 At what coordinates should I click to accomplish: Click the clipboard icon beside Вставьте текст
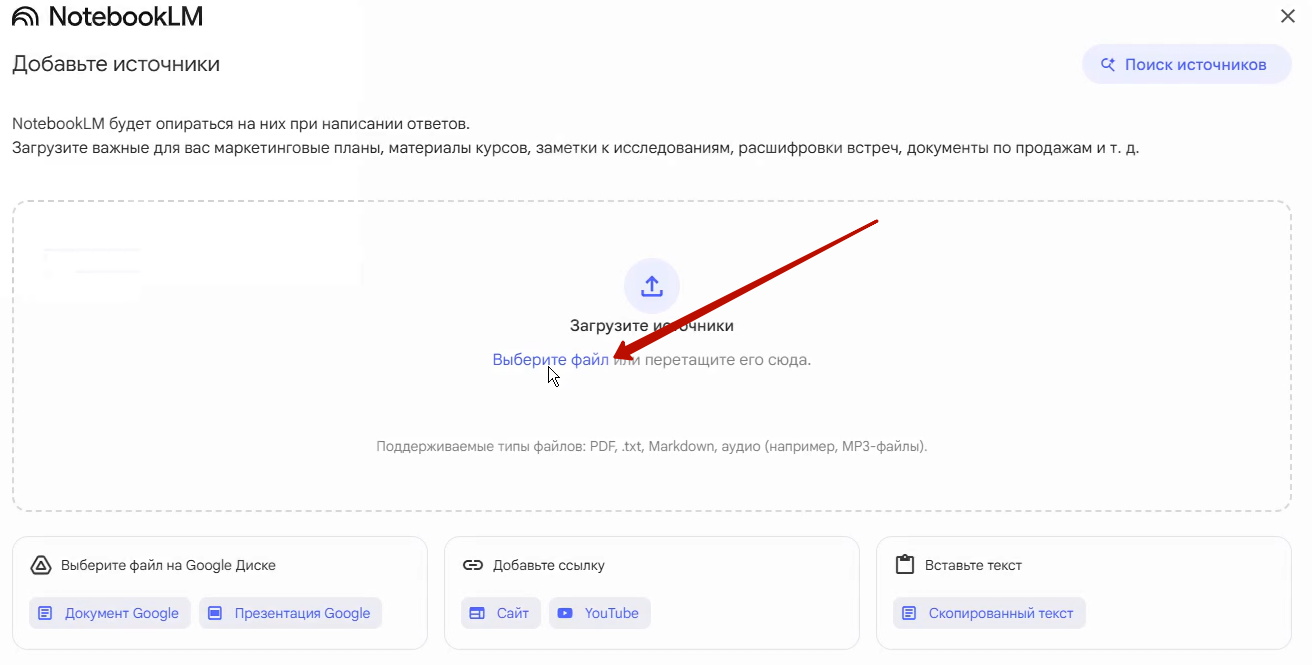coord(905,565)
